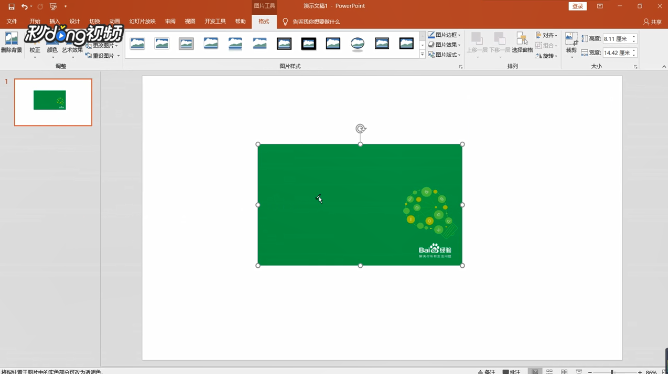
Task: Open the 图片效果 (Picture Effects) dropdown
Action: click(x=444, y=45)
